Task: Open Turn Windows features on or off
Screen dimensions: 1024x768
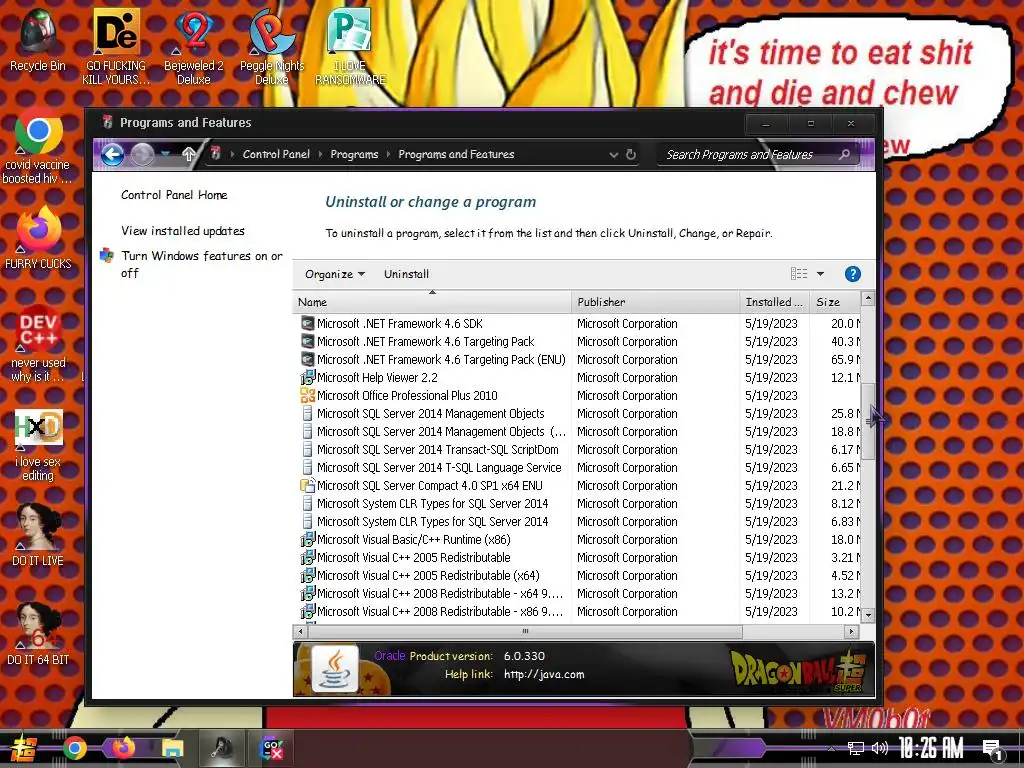Action: click(201, 264)
